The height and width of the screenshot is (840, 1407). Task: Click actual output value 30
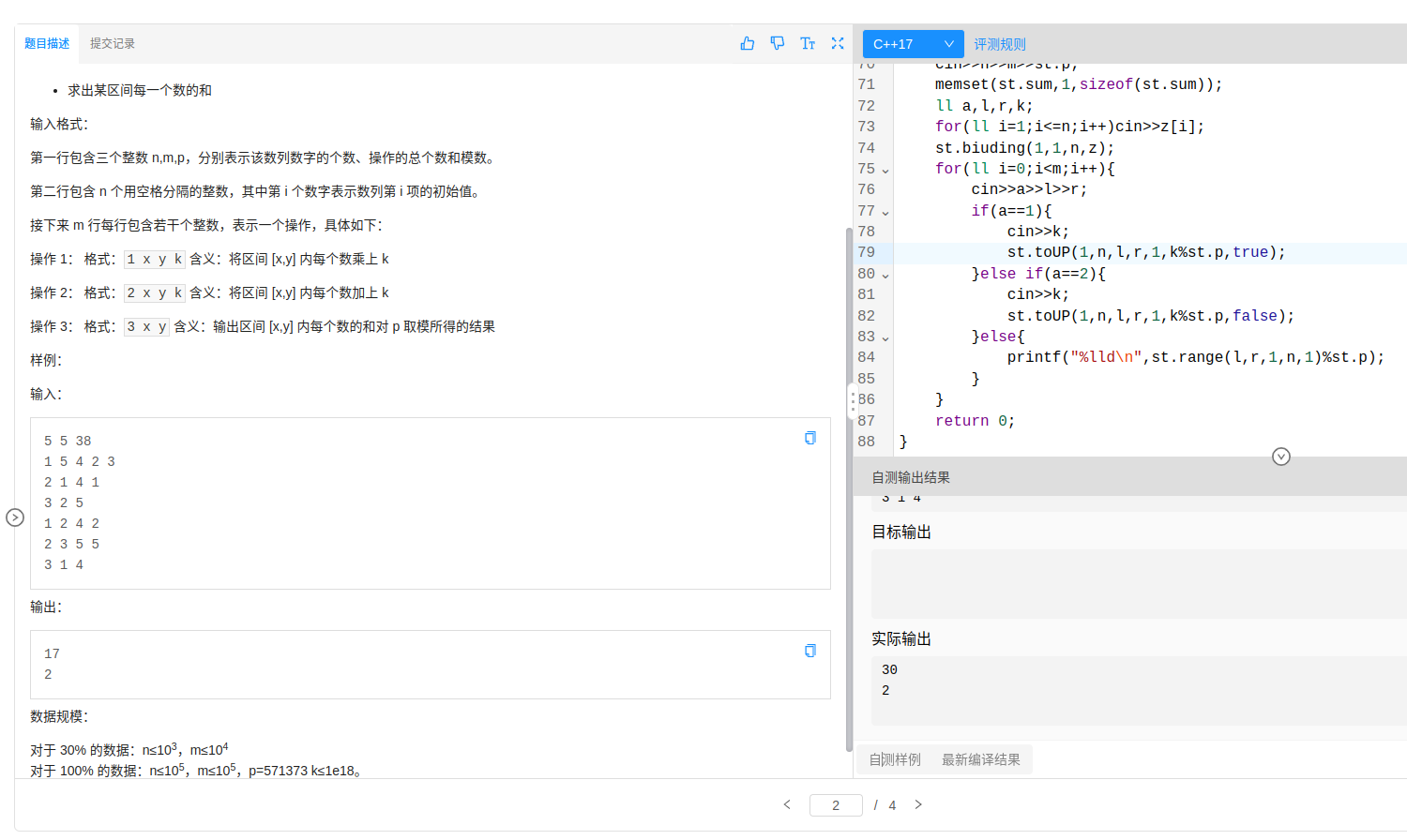[889, 669]
